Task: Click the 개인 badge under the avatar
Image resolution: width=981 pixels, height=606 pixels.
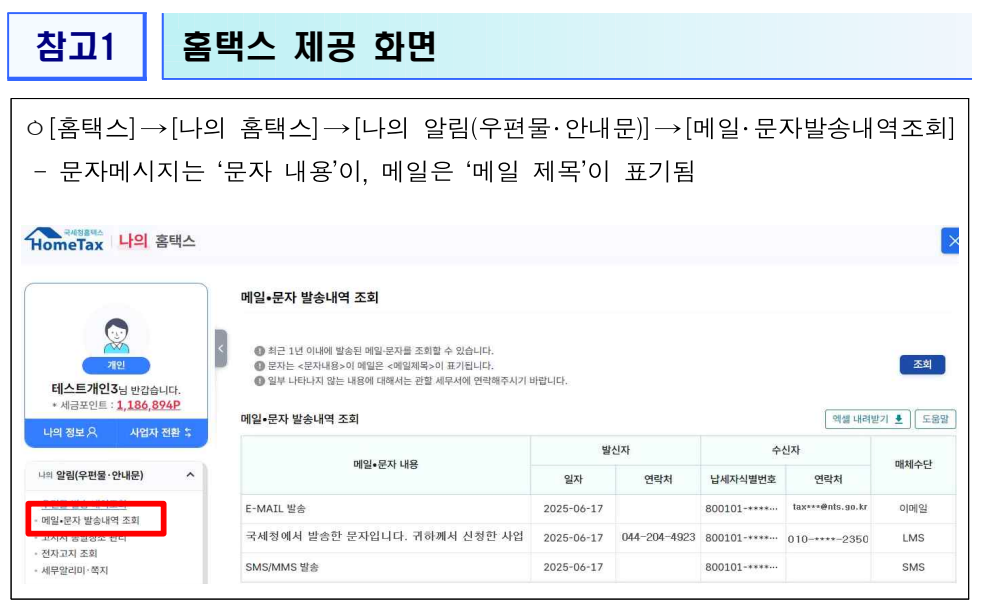Action: coord(116,365)
